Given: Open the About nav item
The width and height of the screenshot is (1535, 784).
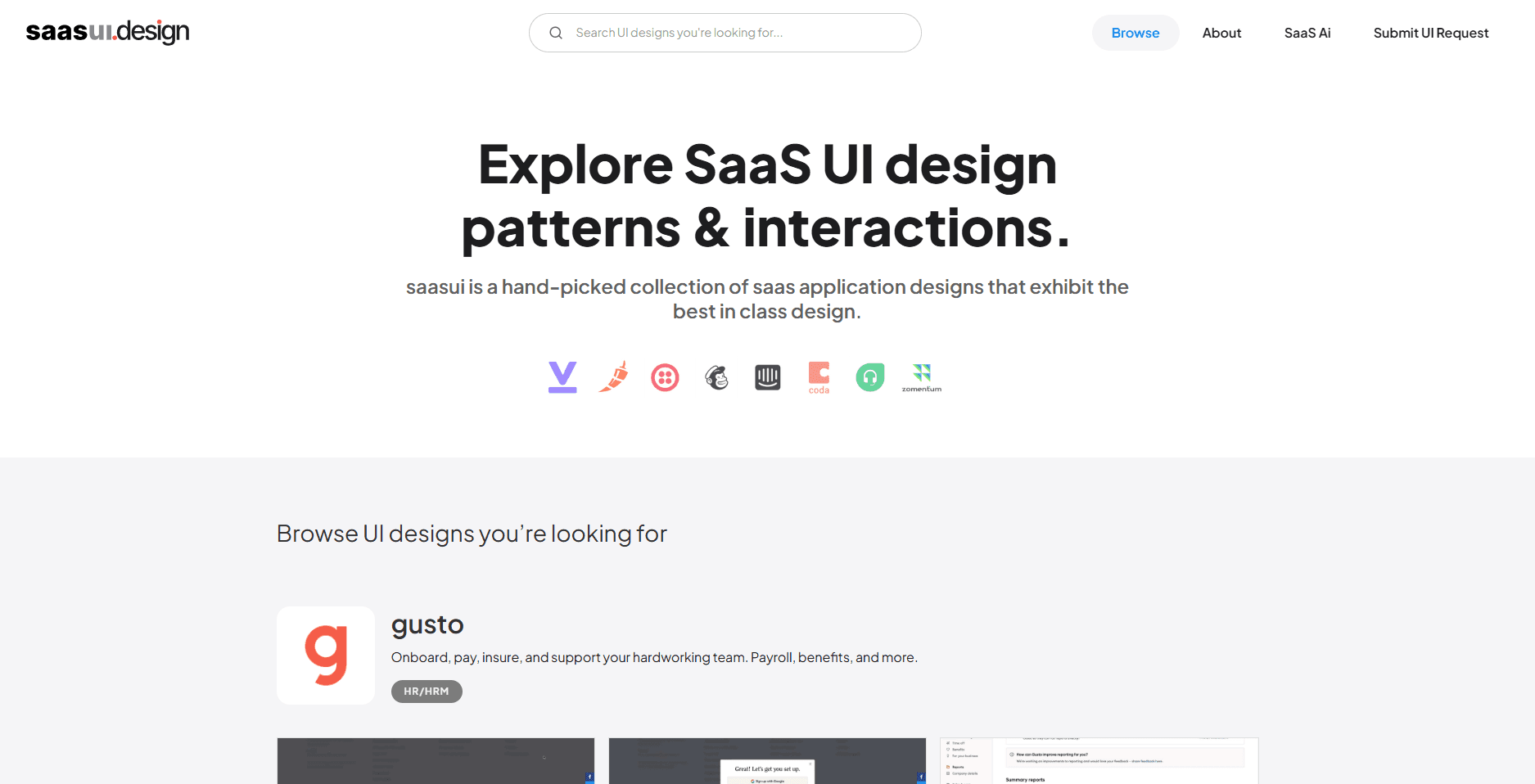Looking at the screenshot, I should point(1221,33).
